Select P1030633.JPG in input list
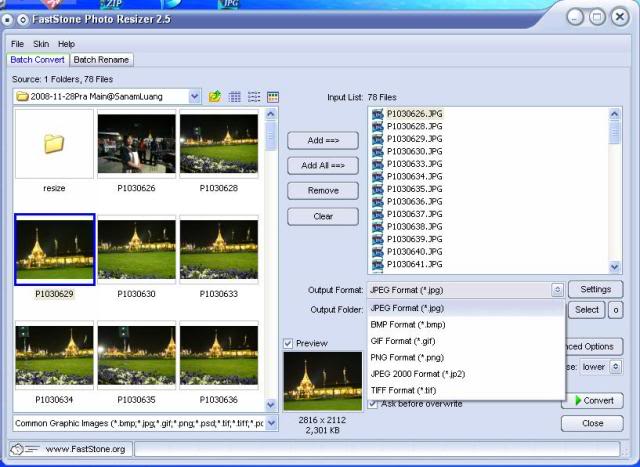This screenshot has height=467, width=640. pos(414,164)
